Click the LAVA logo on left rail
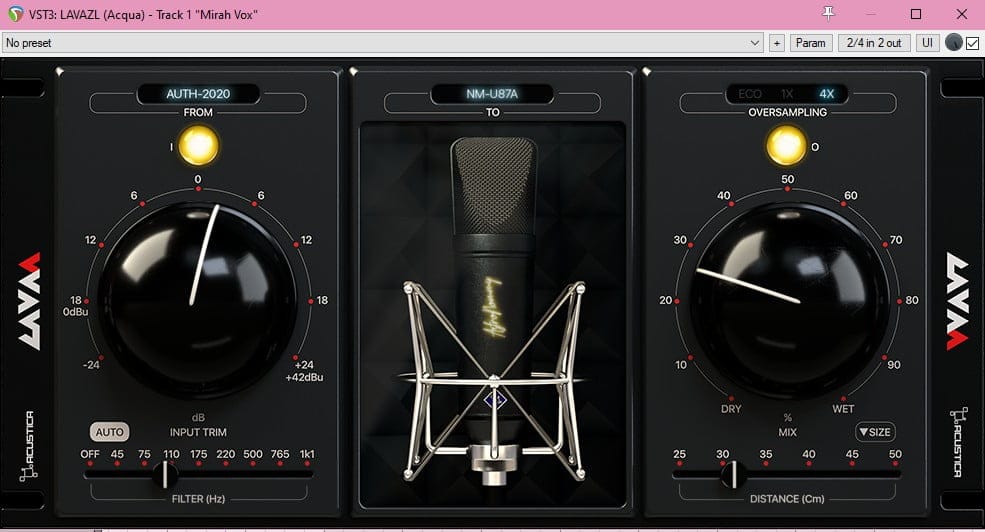This screenshot has width=985, height=532. coord(30,300)
